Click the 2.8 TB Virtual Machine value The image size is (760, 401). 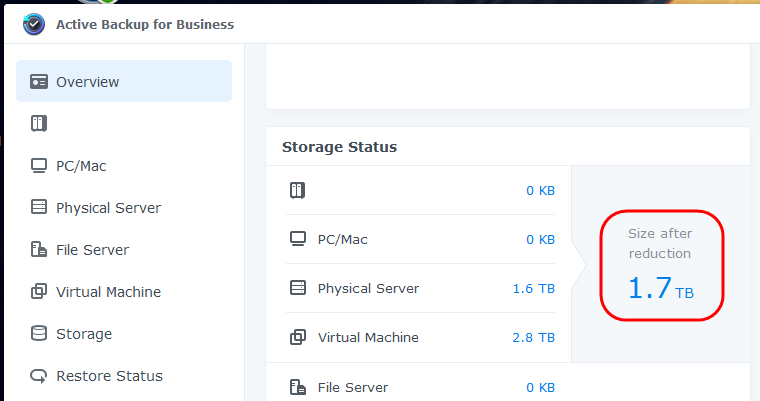point(534,337)
